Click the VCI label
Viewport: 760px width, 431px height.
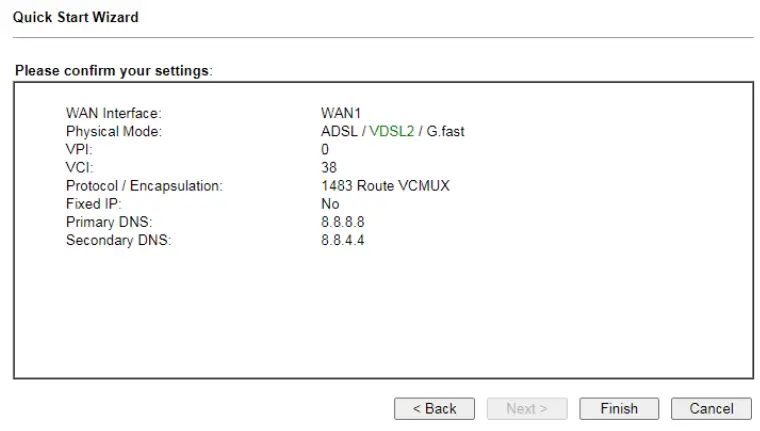pyautogui.click(x=79, y=167)
